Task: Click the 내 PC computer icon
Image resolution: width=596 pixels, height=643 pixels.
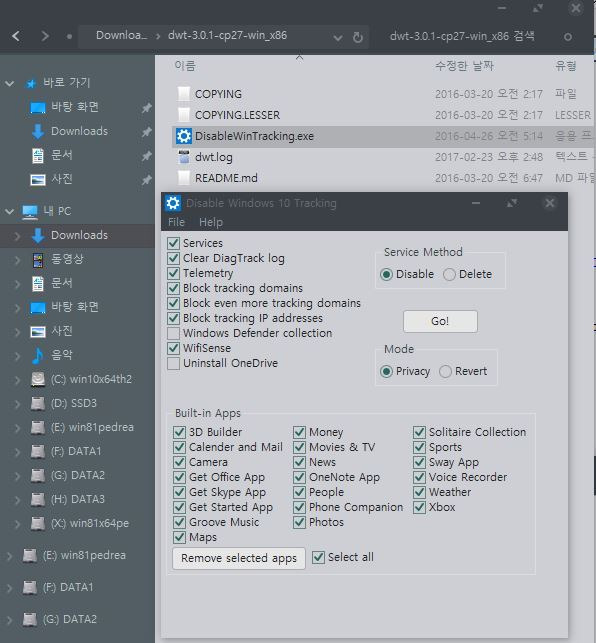Action: [30, 212]
